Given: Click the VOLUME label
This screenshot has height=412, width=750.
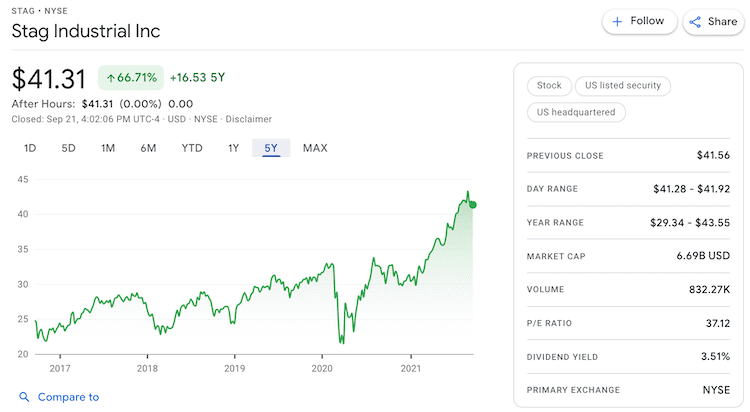Looking at the screenshot, I should (x=545, y=290).
